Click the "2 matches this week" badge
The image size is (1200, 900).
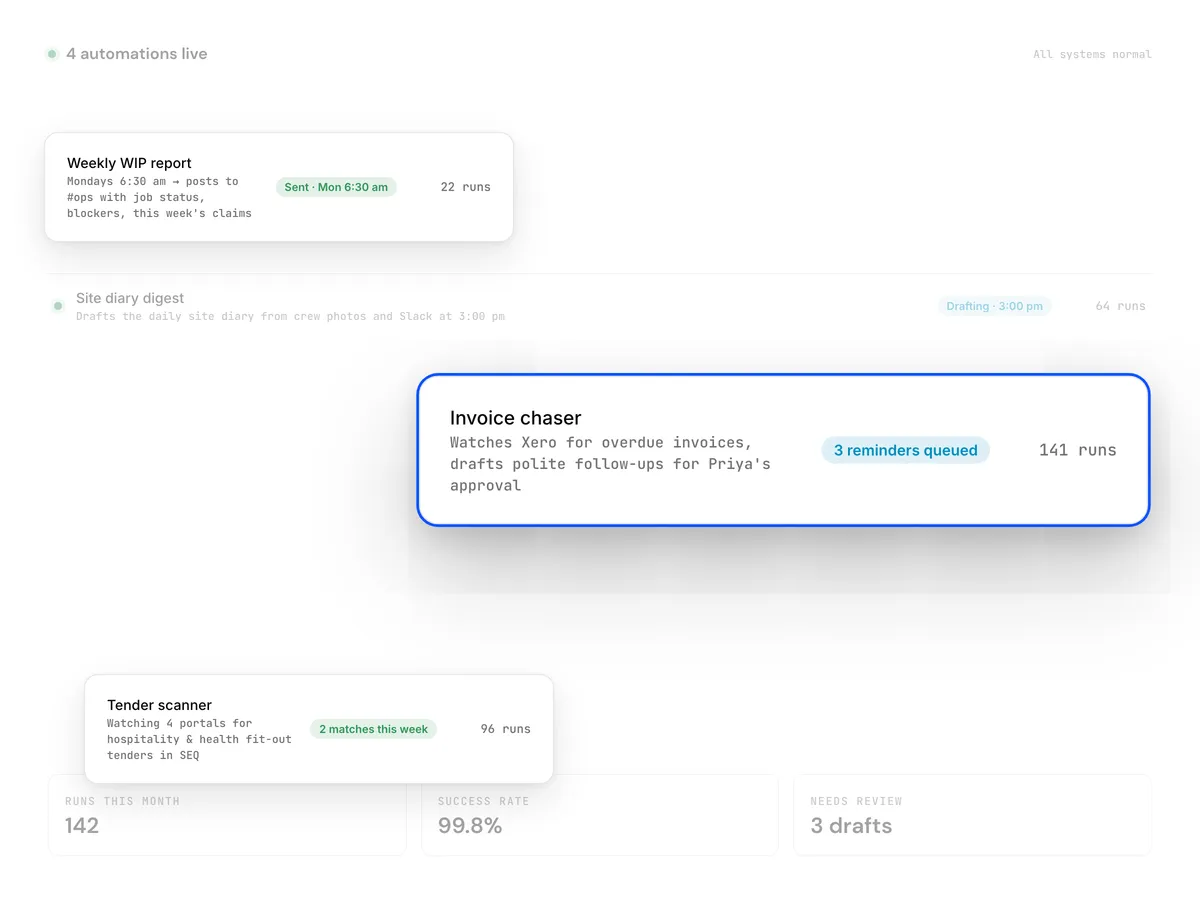[373, 729]
